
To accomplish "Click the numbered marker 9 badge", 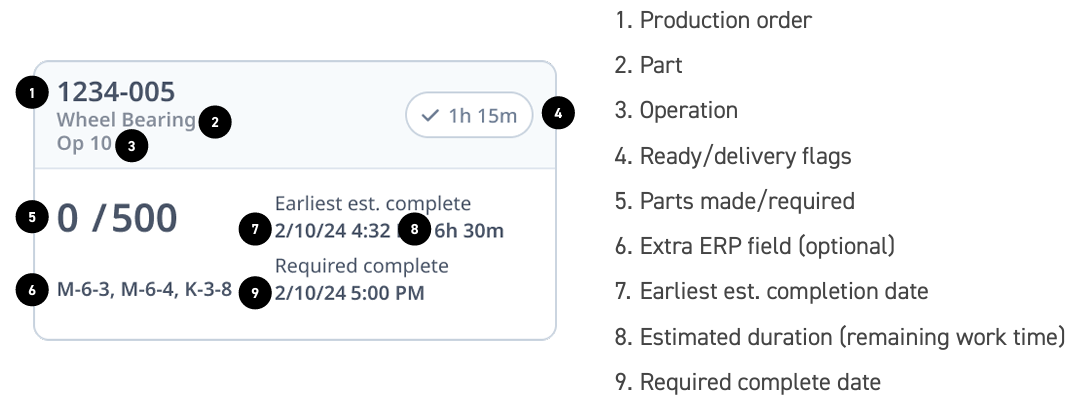I will (x=255, y=293).
